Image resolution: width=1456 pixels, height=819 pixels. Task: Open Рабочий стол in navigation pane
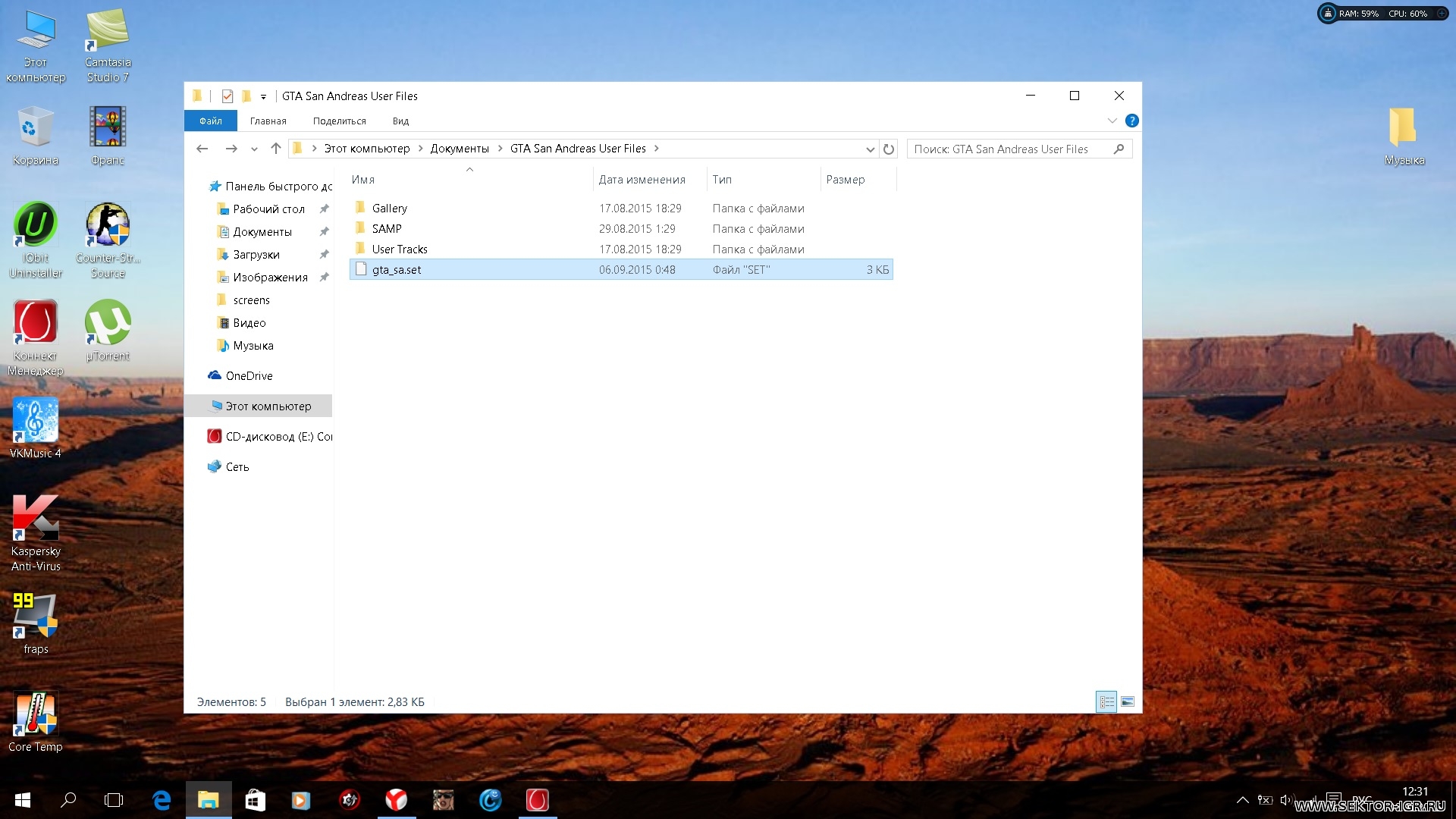[268, 209]
